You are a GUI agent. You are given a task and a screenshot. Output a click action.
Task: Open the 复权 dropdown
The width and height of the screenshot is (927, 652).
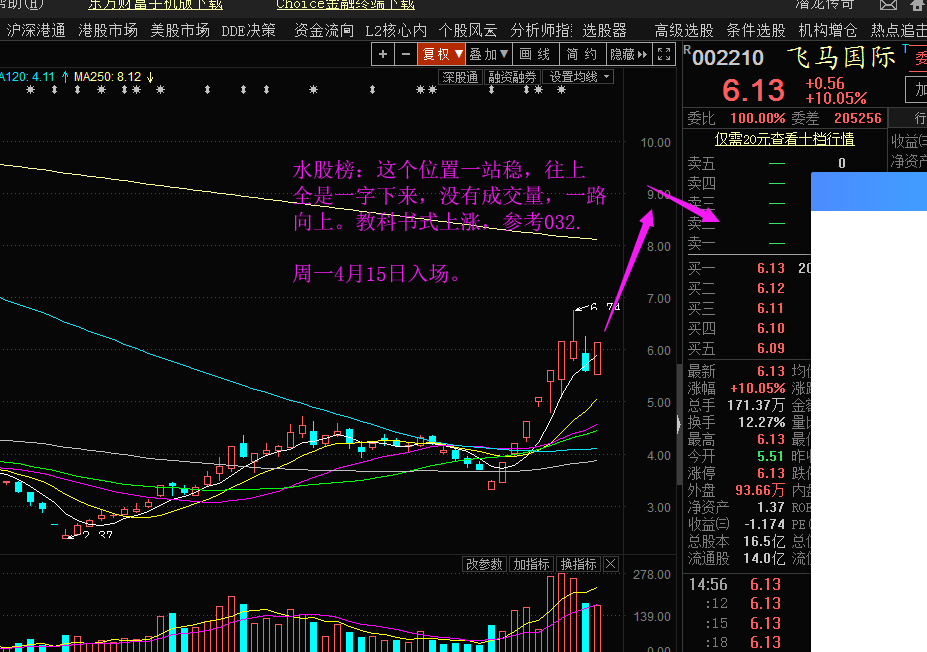click(x=442, y=54)
